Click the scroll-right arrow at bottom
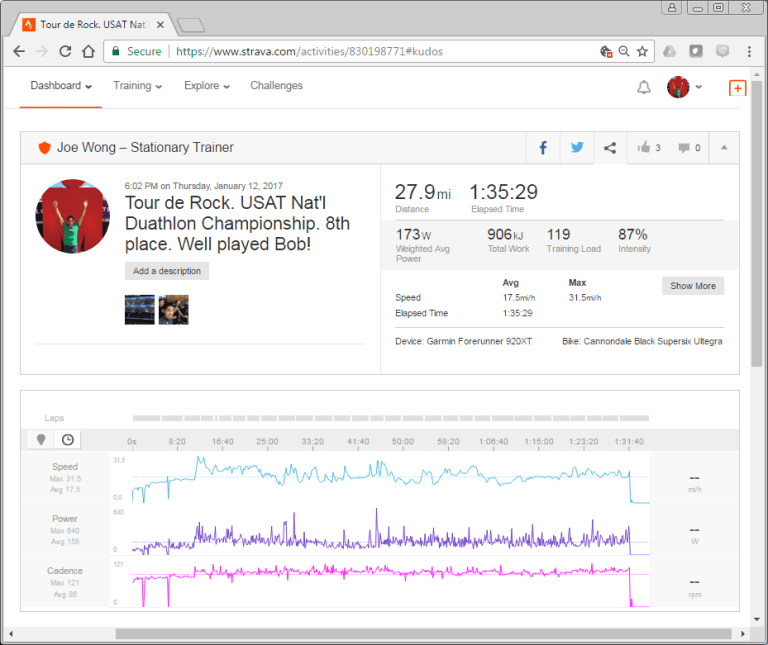Screen dimensions: 768x645 (743, 634)
